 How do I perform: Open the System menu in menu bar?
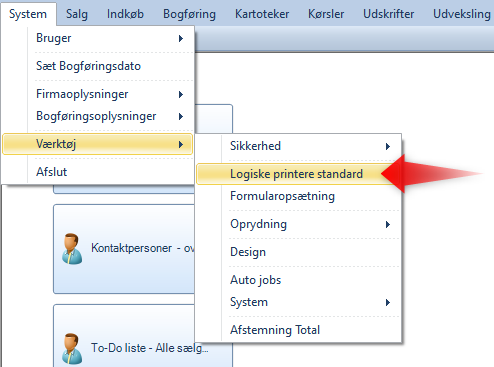pyautogui.click(x=28, y=14)
